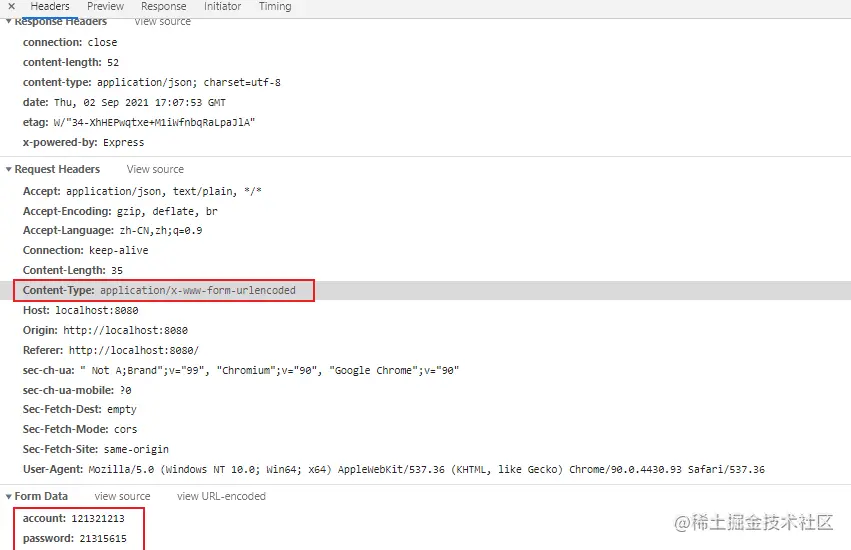Select the connection: close header row
This screenshot has height=550, width=851.
click(x=70, y=42)
